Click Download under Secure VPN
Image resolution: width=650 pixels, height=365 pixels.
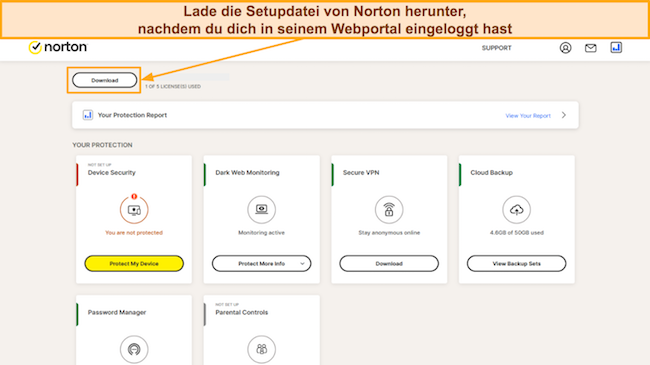pos(389,263)
